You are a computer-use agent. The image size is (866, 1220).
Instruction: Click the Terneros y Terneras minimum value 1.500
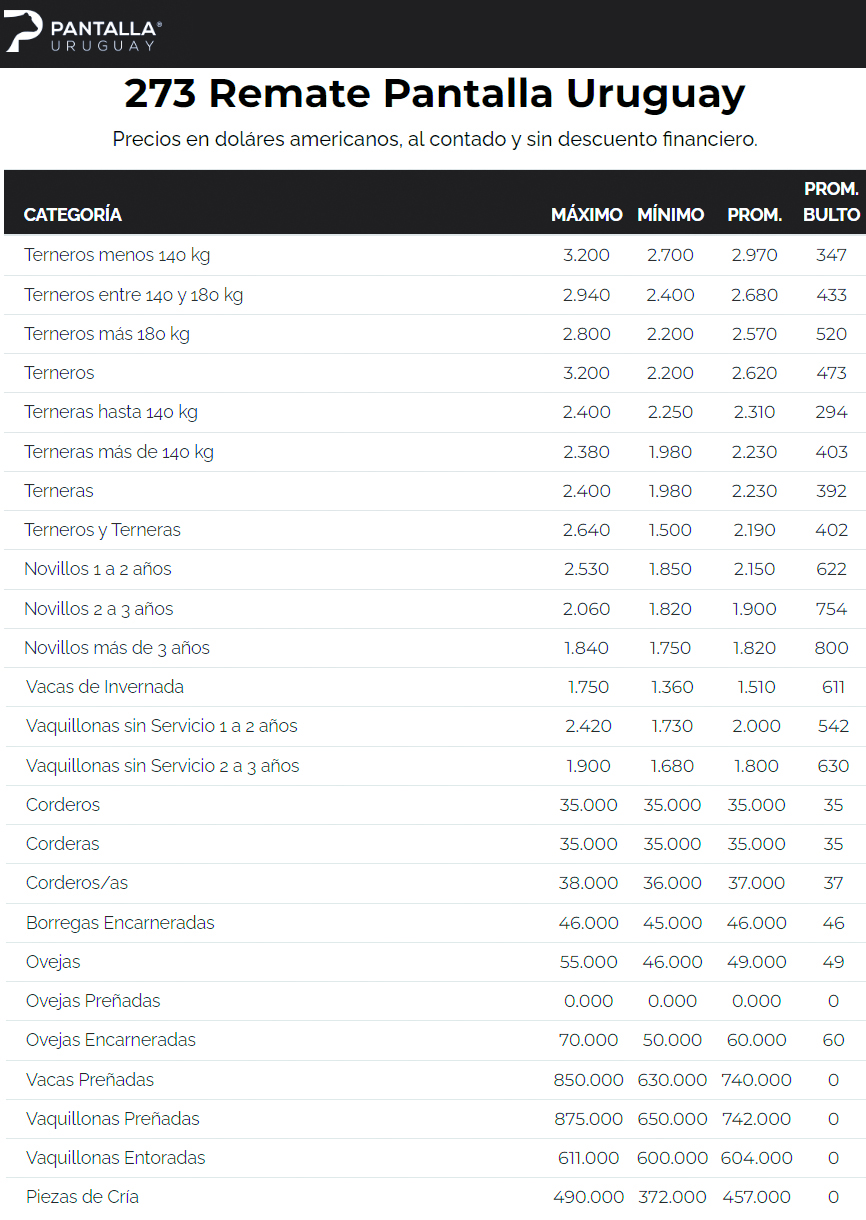click(x=670, y=530)
